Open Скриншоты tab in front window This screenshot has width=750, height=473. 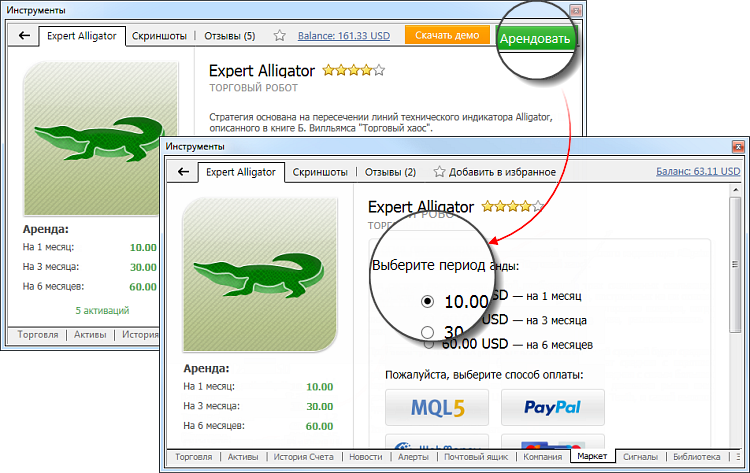tap(320, 172)
